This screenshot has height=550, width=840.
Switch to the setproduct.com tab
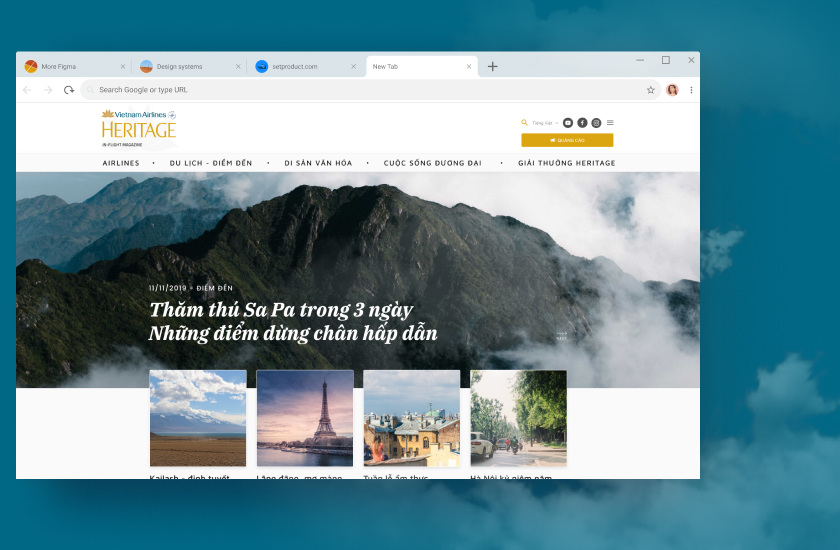(x=305, y=66)
